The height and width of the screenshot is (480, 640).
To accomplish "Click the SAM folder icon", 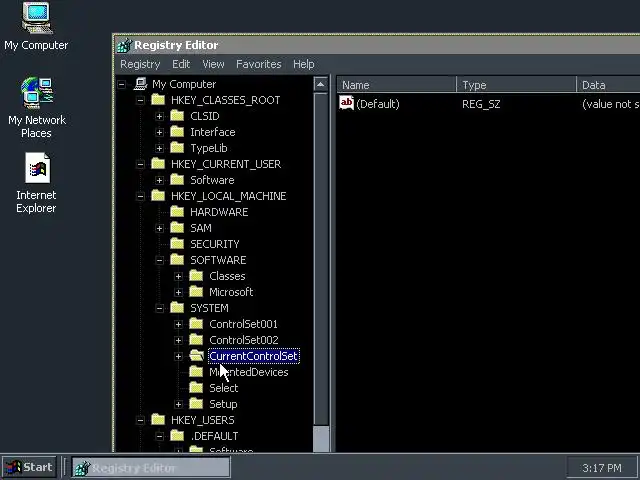I will tap(177, 228).
